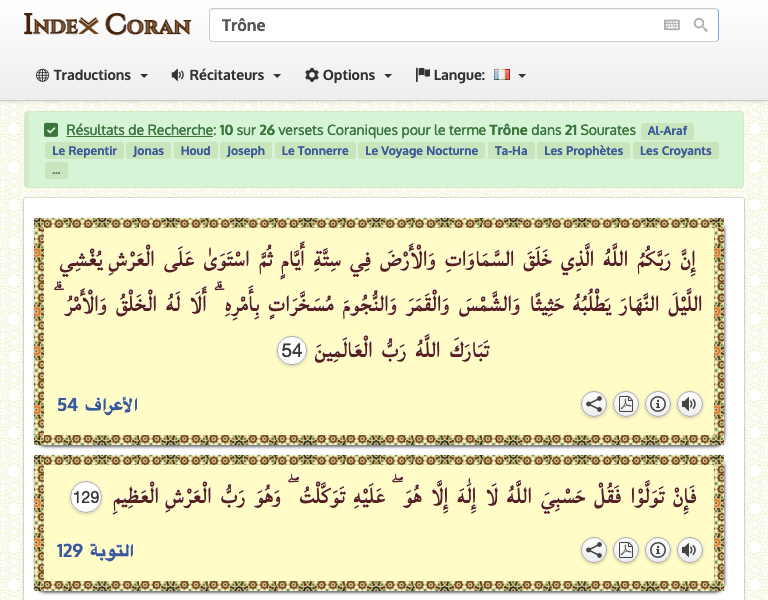Open PDF export for Al-Araf verse 54
Viewport: 768px width, 600px height.
click(x=625, y=404)
